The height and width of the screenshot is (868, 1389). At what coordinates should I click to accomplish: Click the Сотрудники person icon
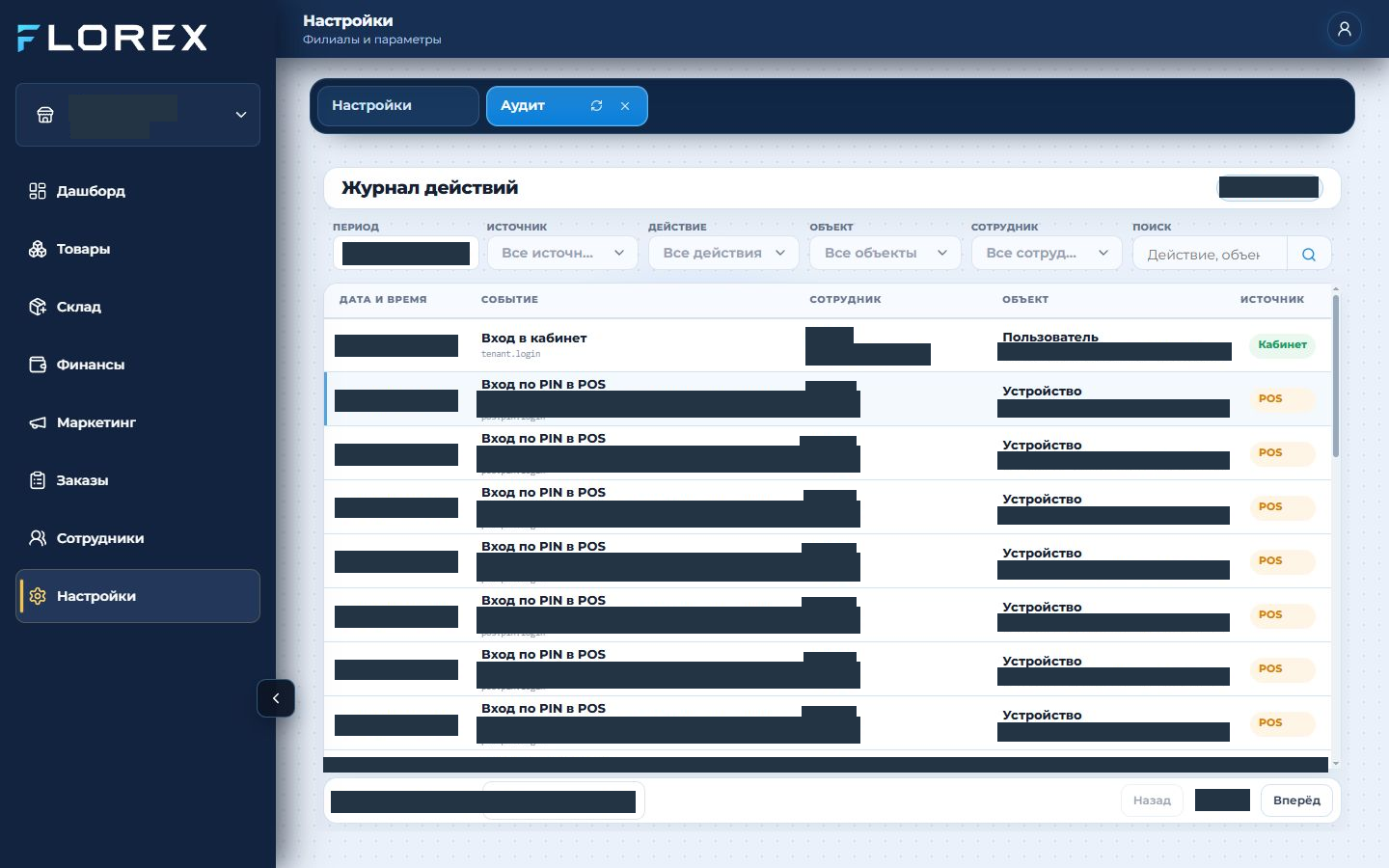coord(38,538)
